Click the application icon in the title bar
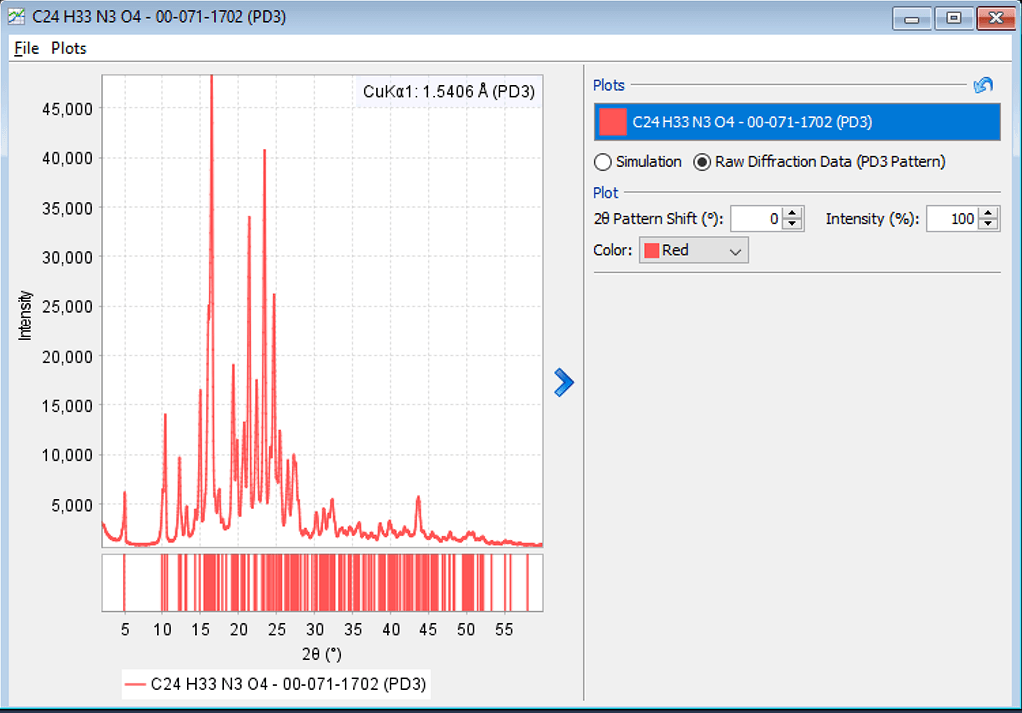The image size is (1022, 713). pos(15,17)
